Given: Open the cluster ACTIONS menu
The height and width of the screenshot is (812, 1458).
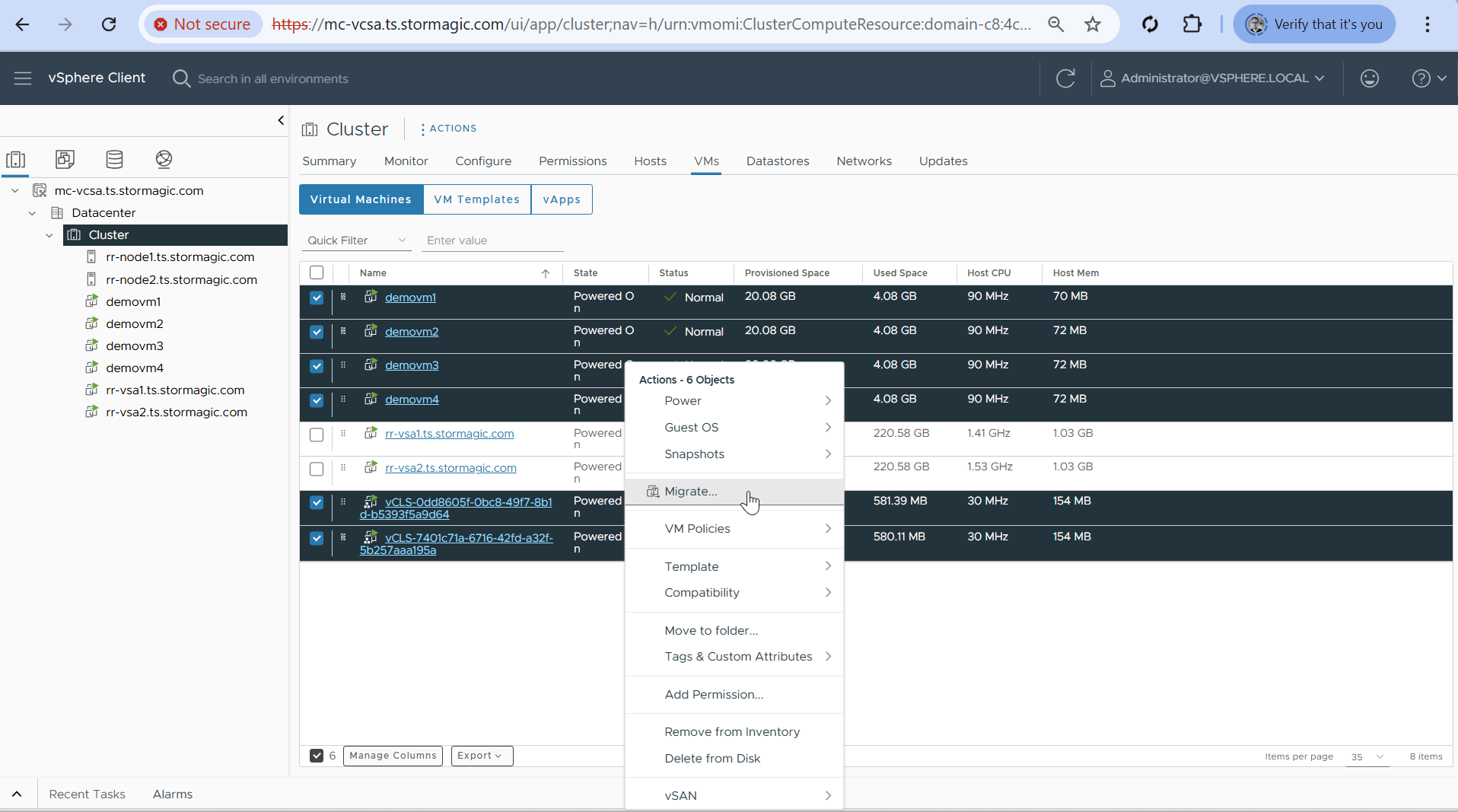Looking at the screenshot, I should tap(449, 129).
